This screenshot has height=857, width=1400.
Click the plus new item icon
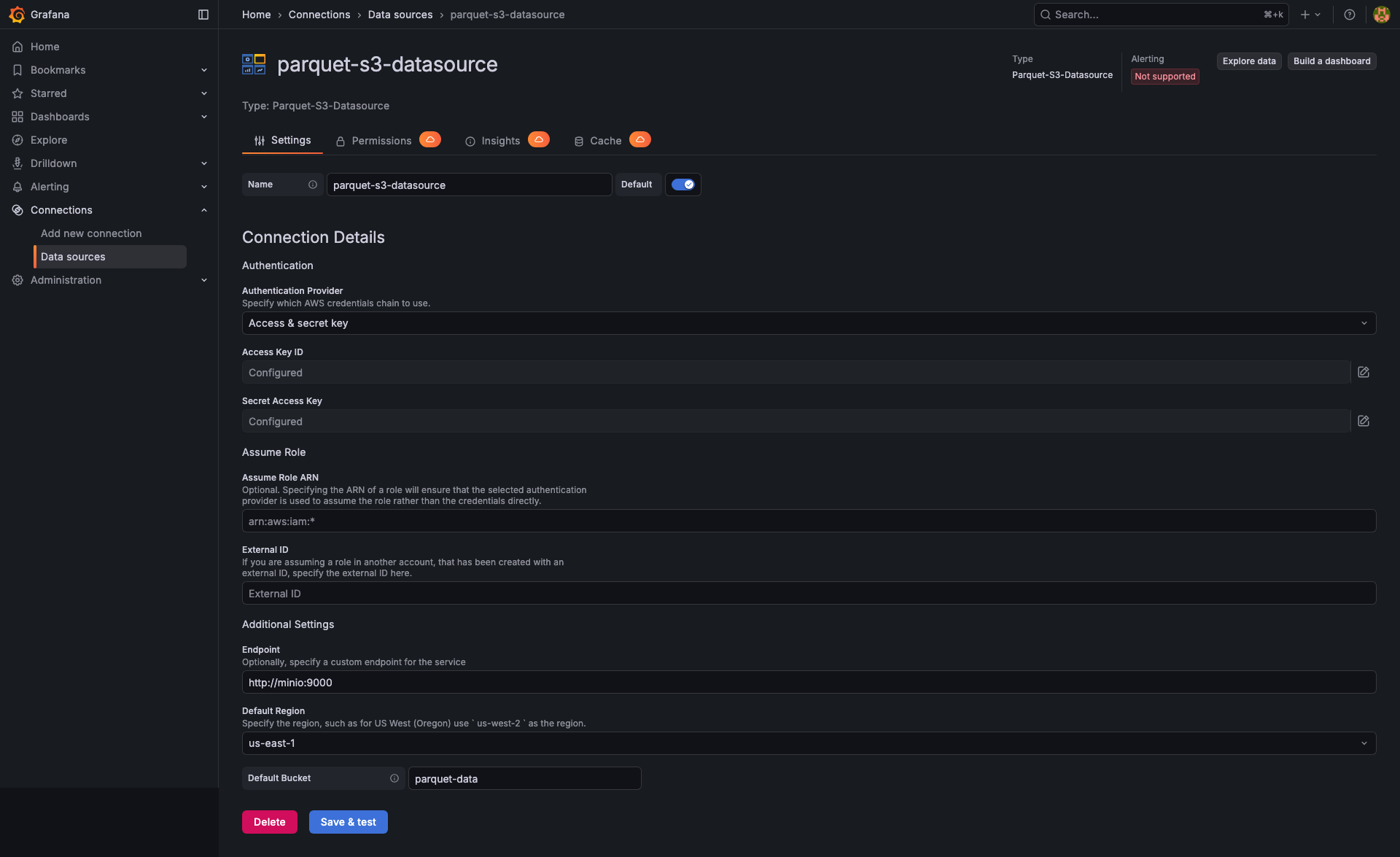pos(1305,15)
